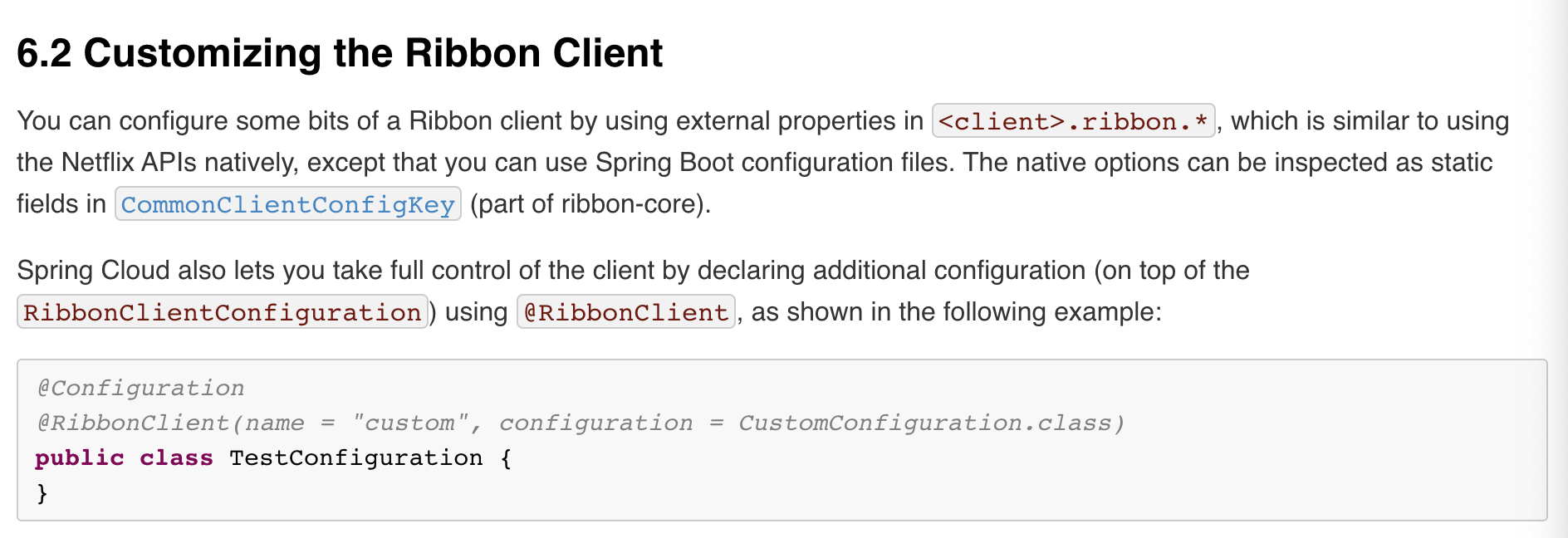Click TestConfiguration class name in code
The height and width of the screenshot is (538, 1568).
[x=355, y=458]
